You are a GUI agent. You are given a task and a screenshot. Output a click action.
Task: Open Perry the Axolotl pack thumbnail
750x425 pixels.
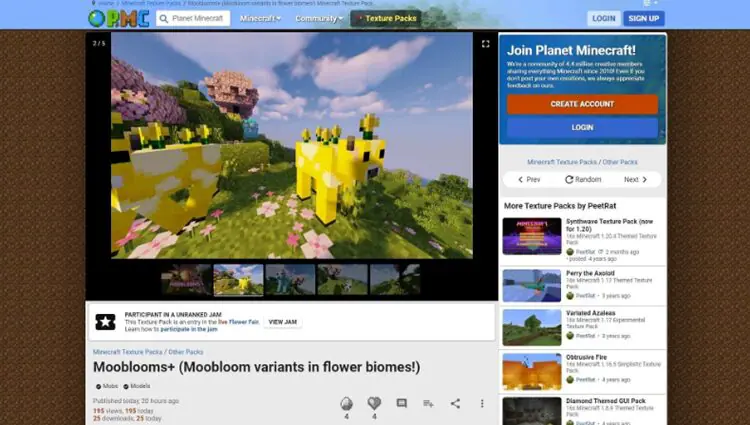531,284
